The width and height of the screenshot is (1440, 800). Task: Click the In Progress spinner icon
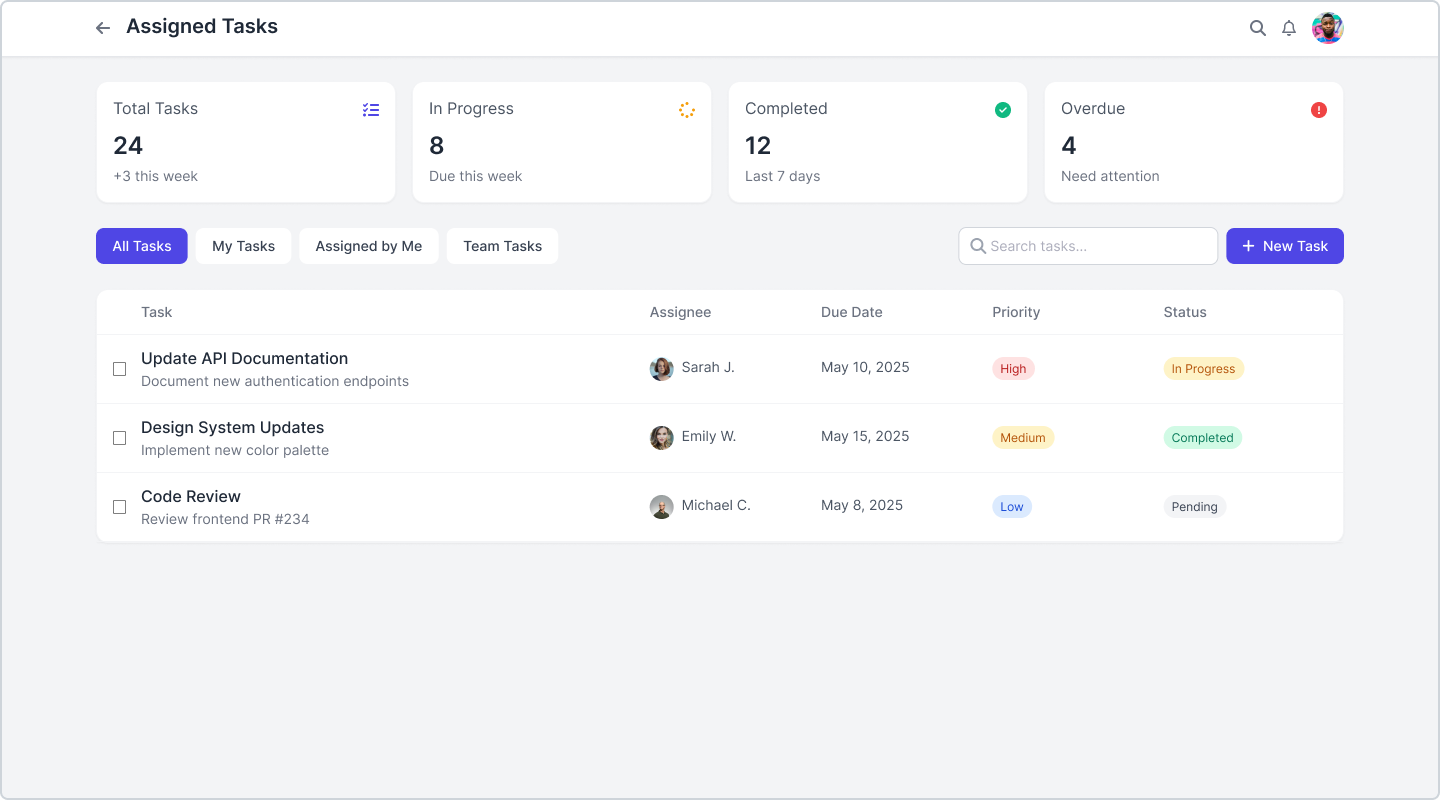click(x=687, y=110)
